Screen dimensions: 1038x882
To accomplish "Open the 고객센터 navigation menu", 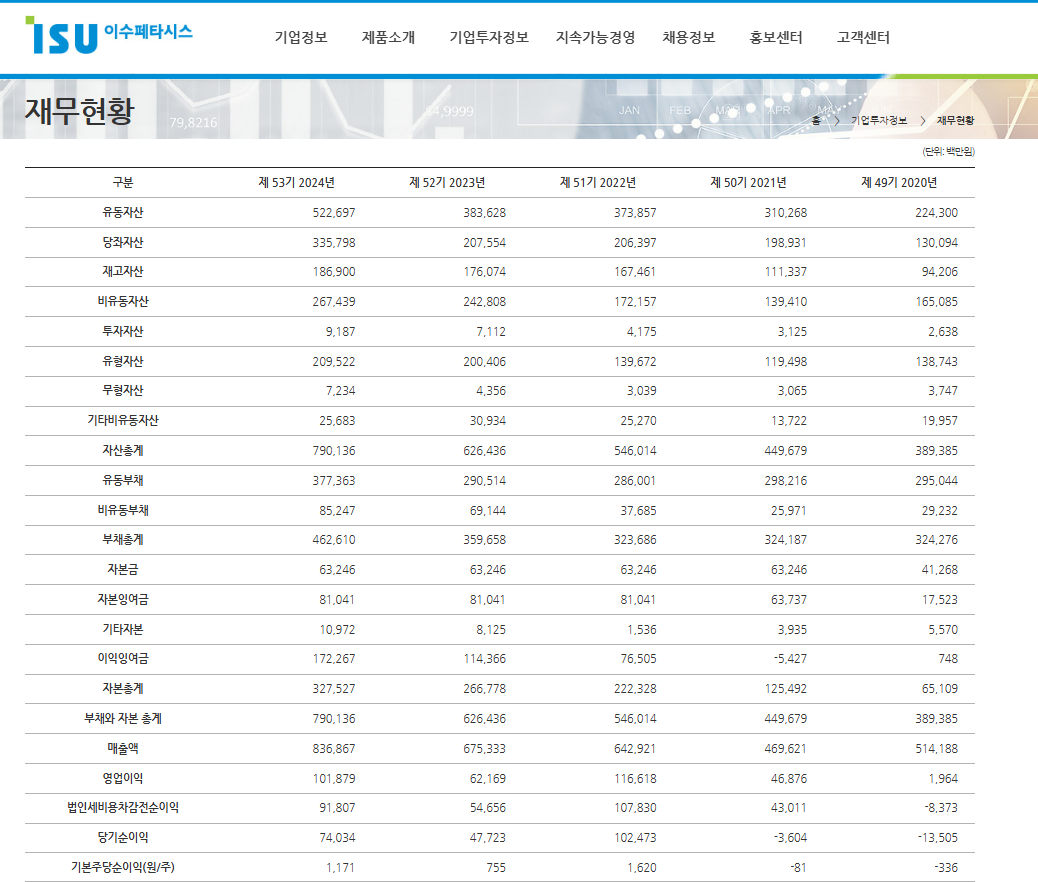I will (859, 38).
